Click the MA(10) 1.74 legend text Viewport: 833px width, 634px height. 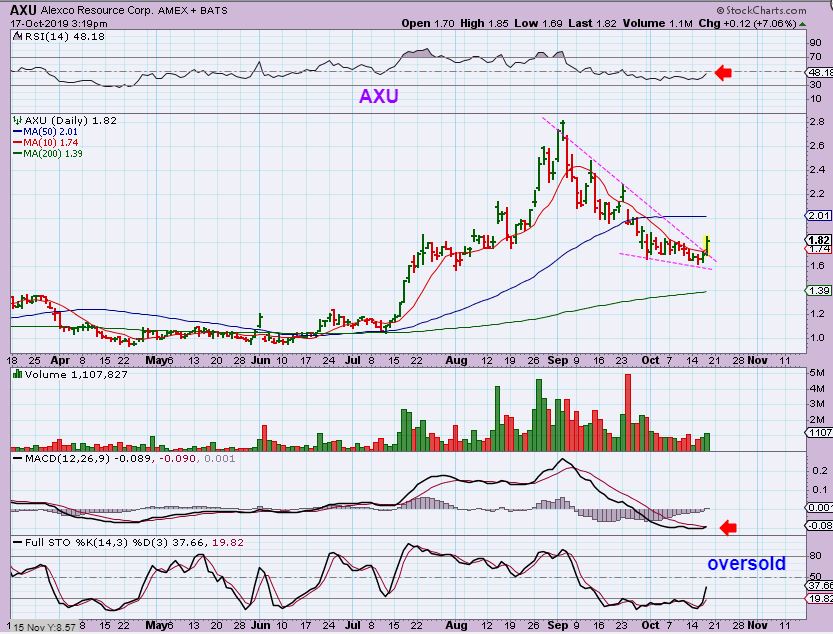pyautogui.click(x=50, y=143)
